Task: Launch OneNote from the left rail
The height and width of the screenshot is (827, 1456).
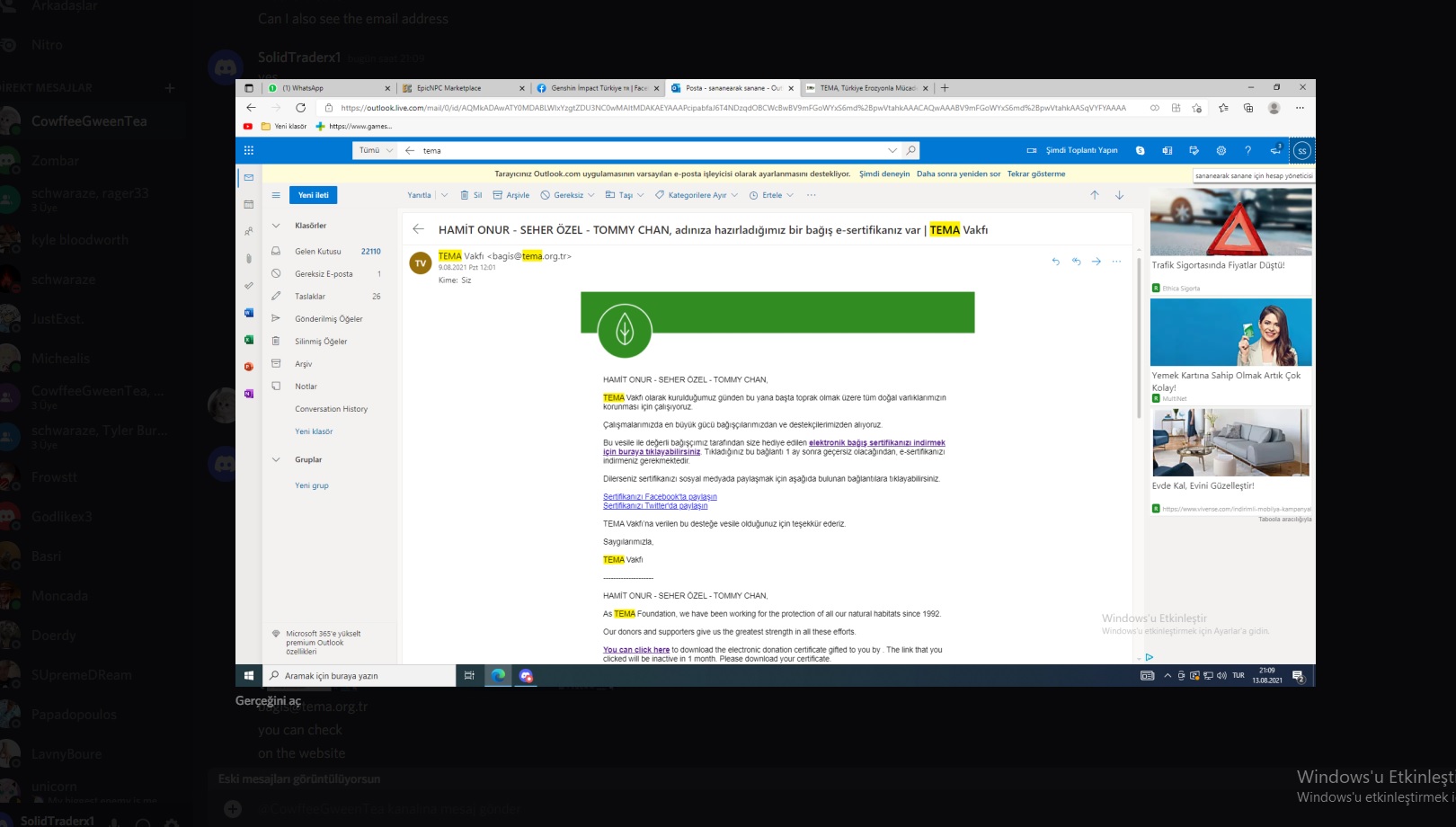Action: [249, 394]
